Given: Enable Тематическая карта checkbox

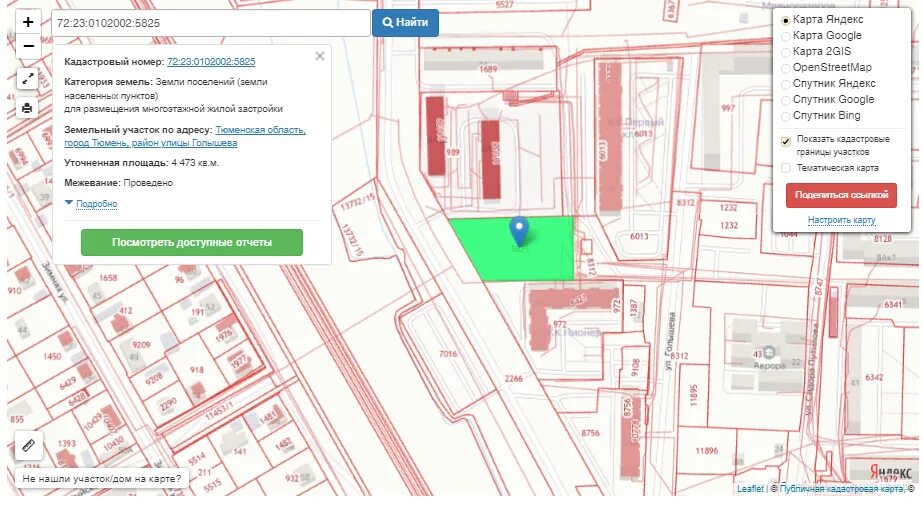Looking at the screenshot, I should coord(786,168).
